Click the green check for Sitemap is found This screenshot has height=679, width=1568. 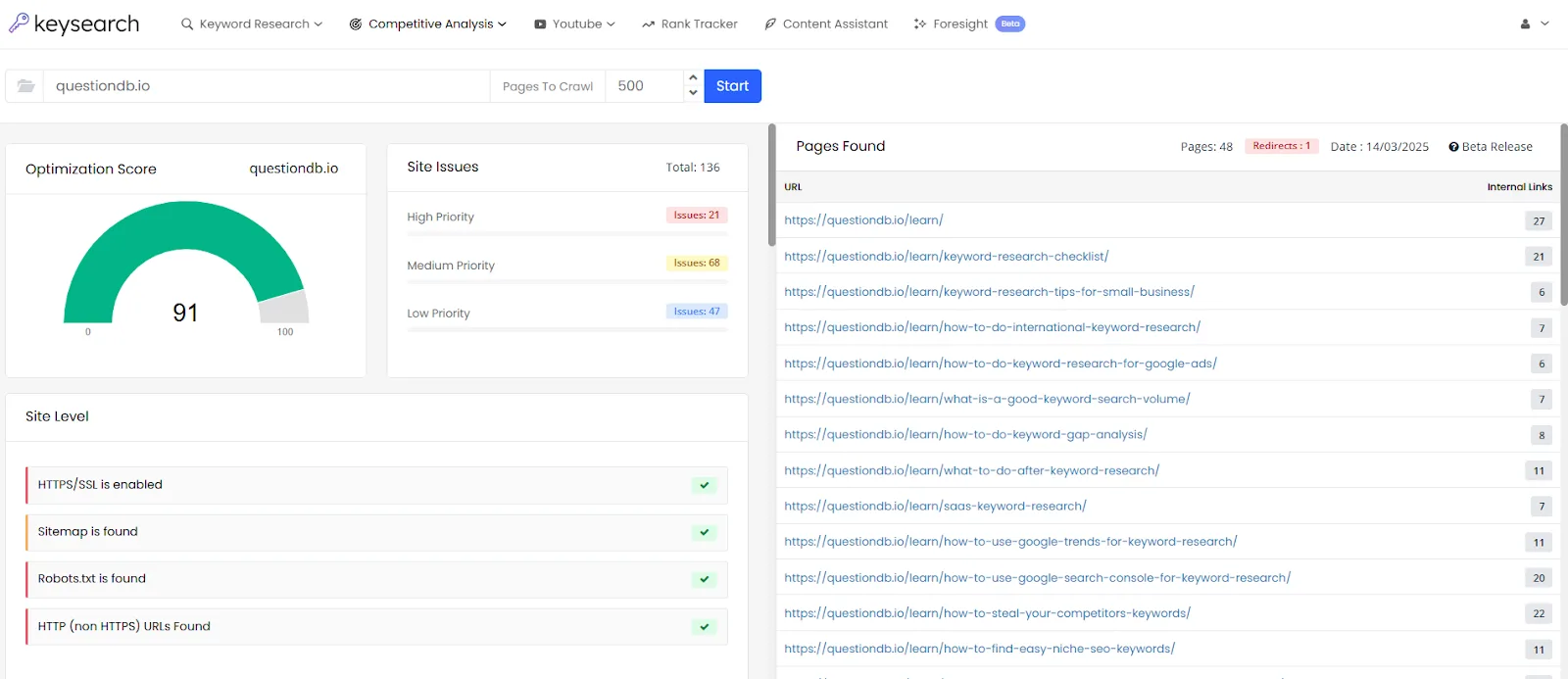click(705, 532)
